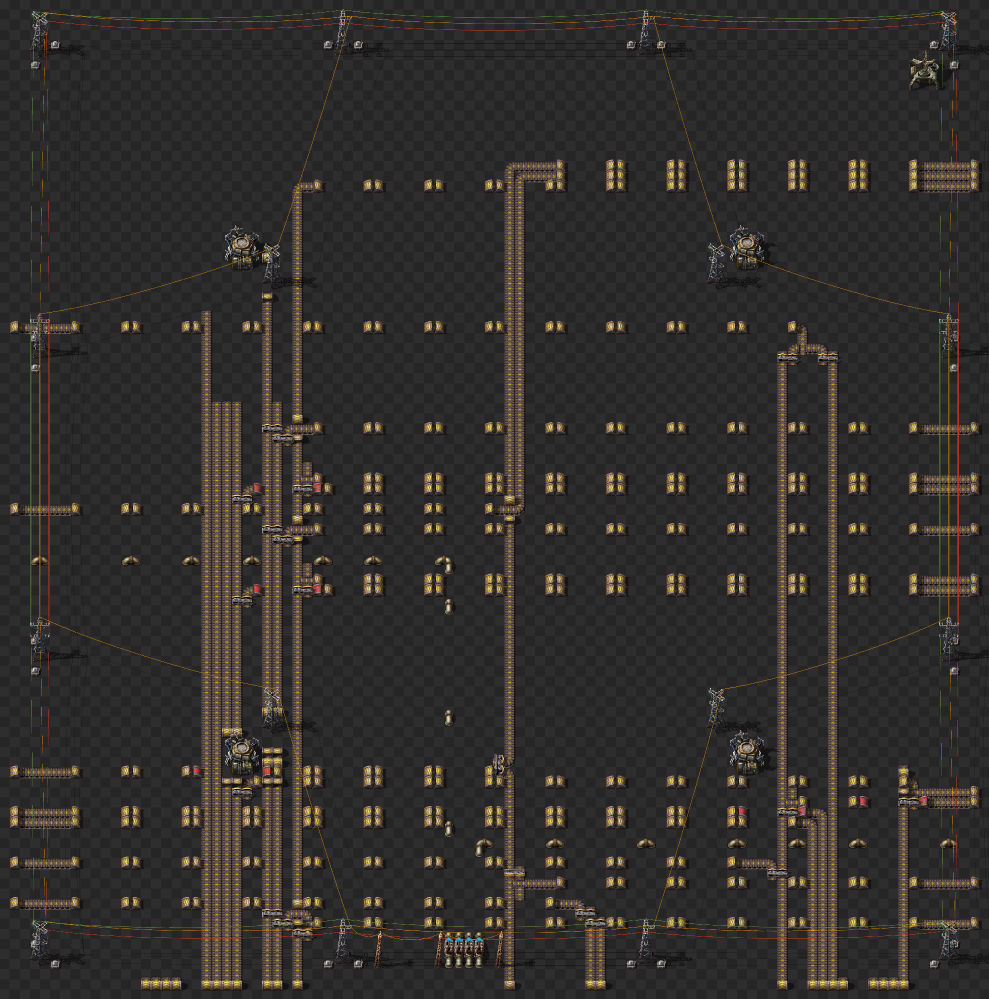989x999 pixels.
Task: Select the big pole above the lower-right roboport
Action: (x=716, y=707)
